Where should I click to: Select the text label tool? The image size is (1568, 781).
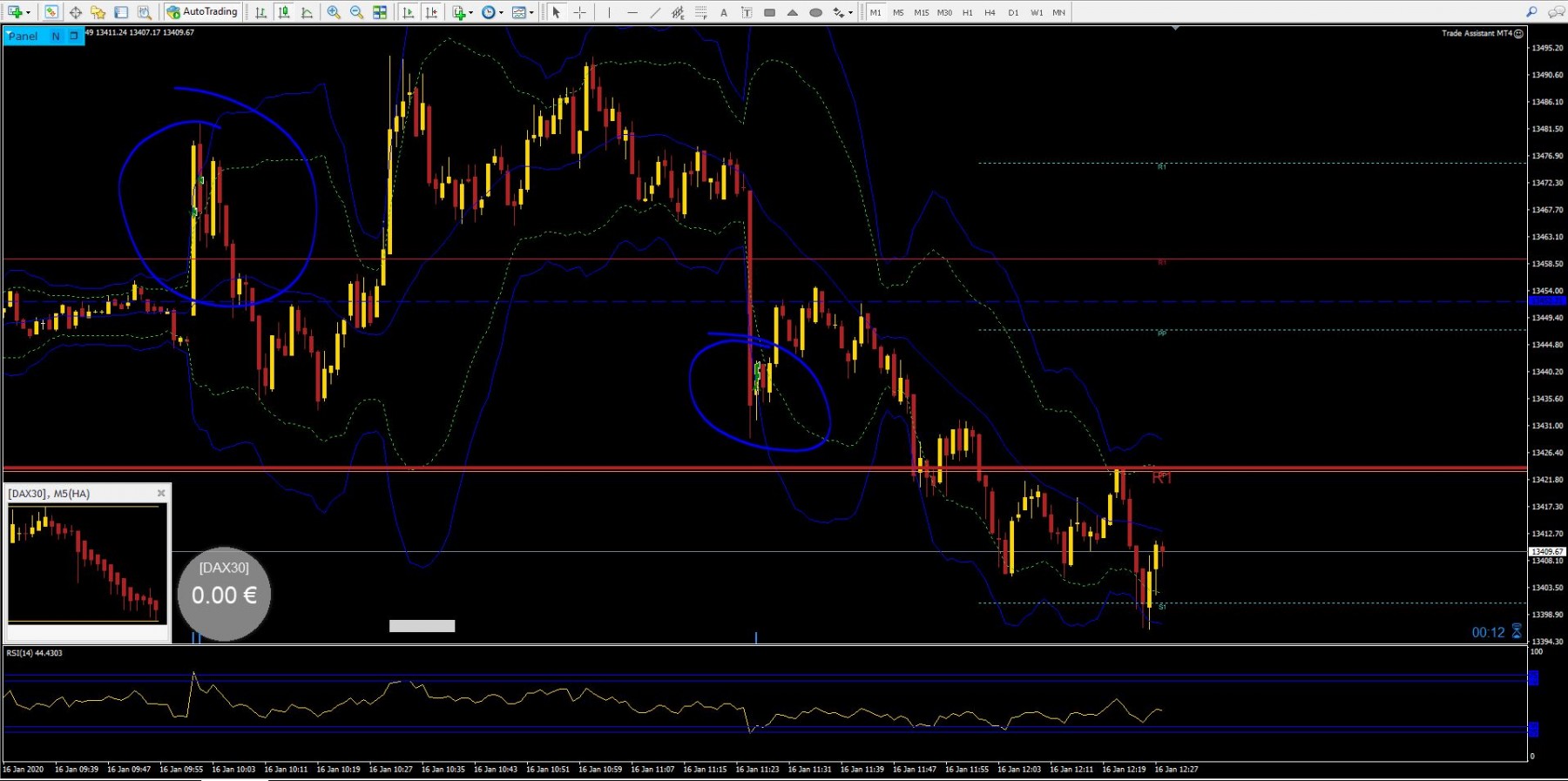coord(747,12)
